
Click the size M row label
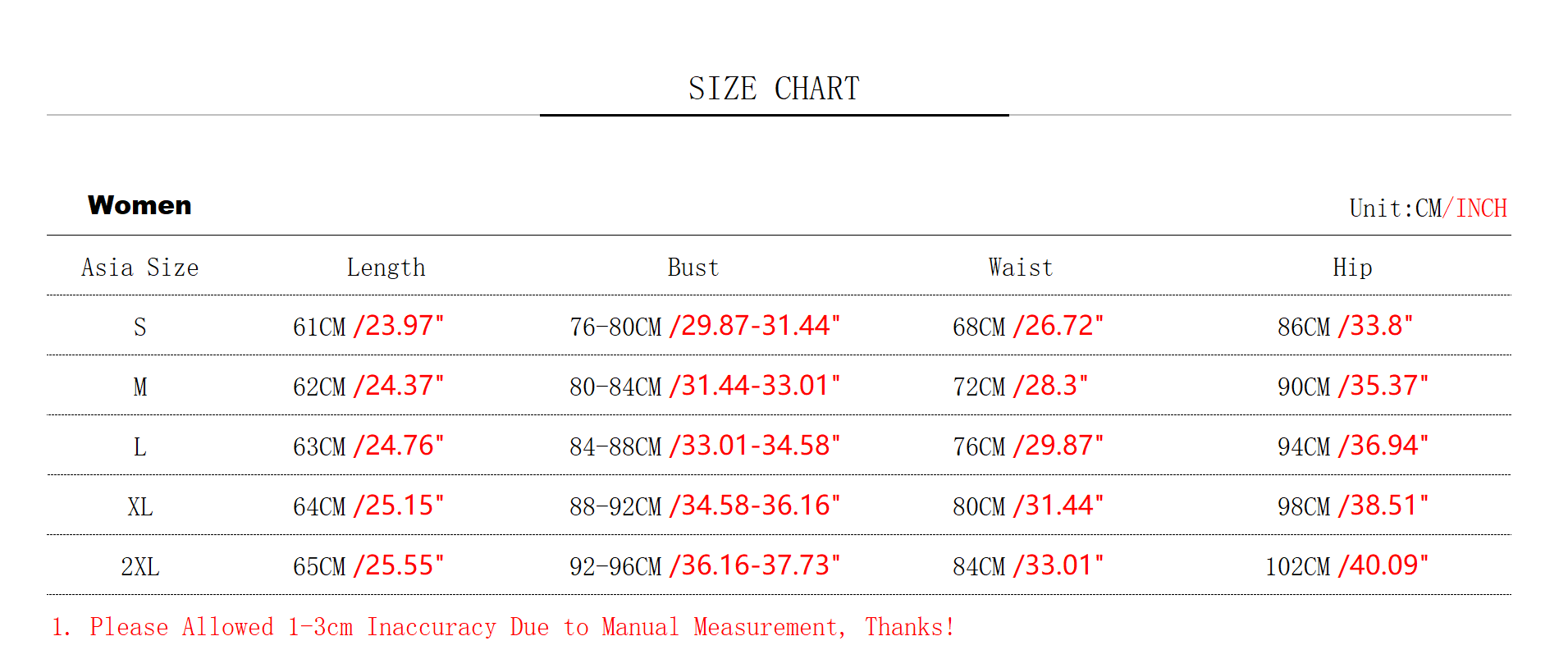[139, 387]
